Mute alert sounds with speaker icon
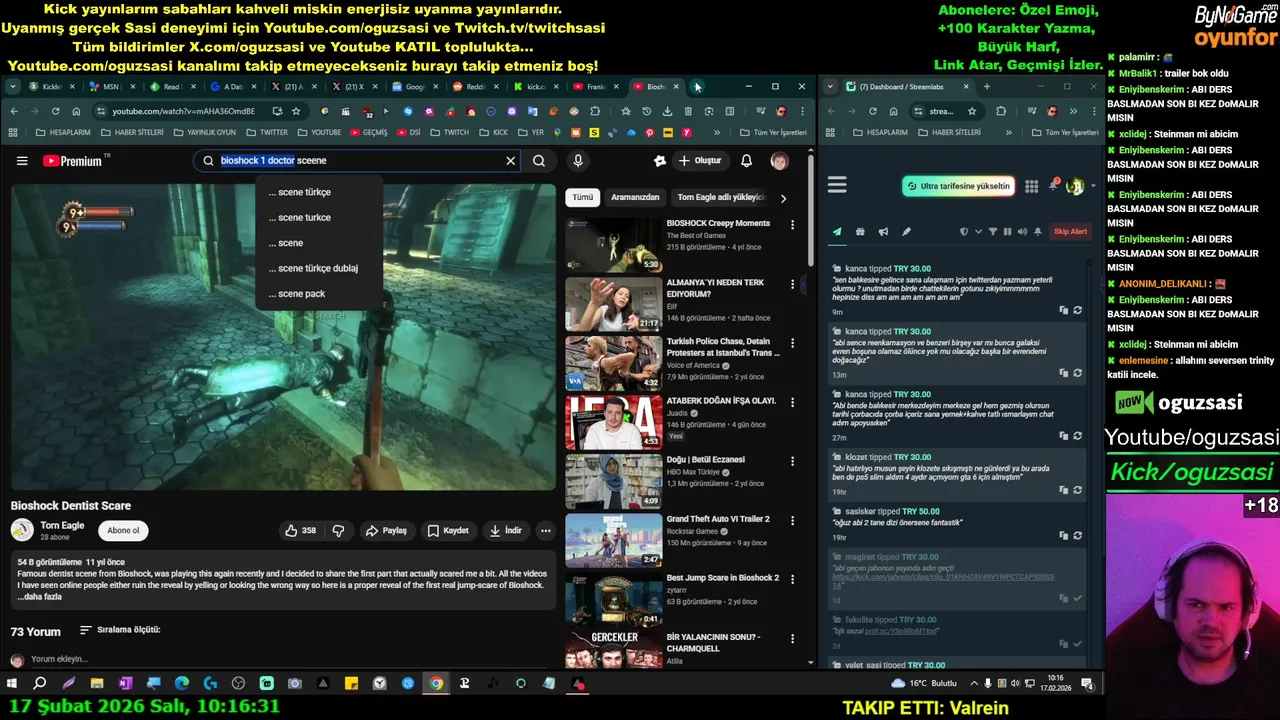Viewport: 1280px width, 720px height. click(x=1022, y=232)
